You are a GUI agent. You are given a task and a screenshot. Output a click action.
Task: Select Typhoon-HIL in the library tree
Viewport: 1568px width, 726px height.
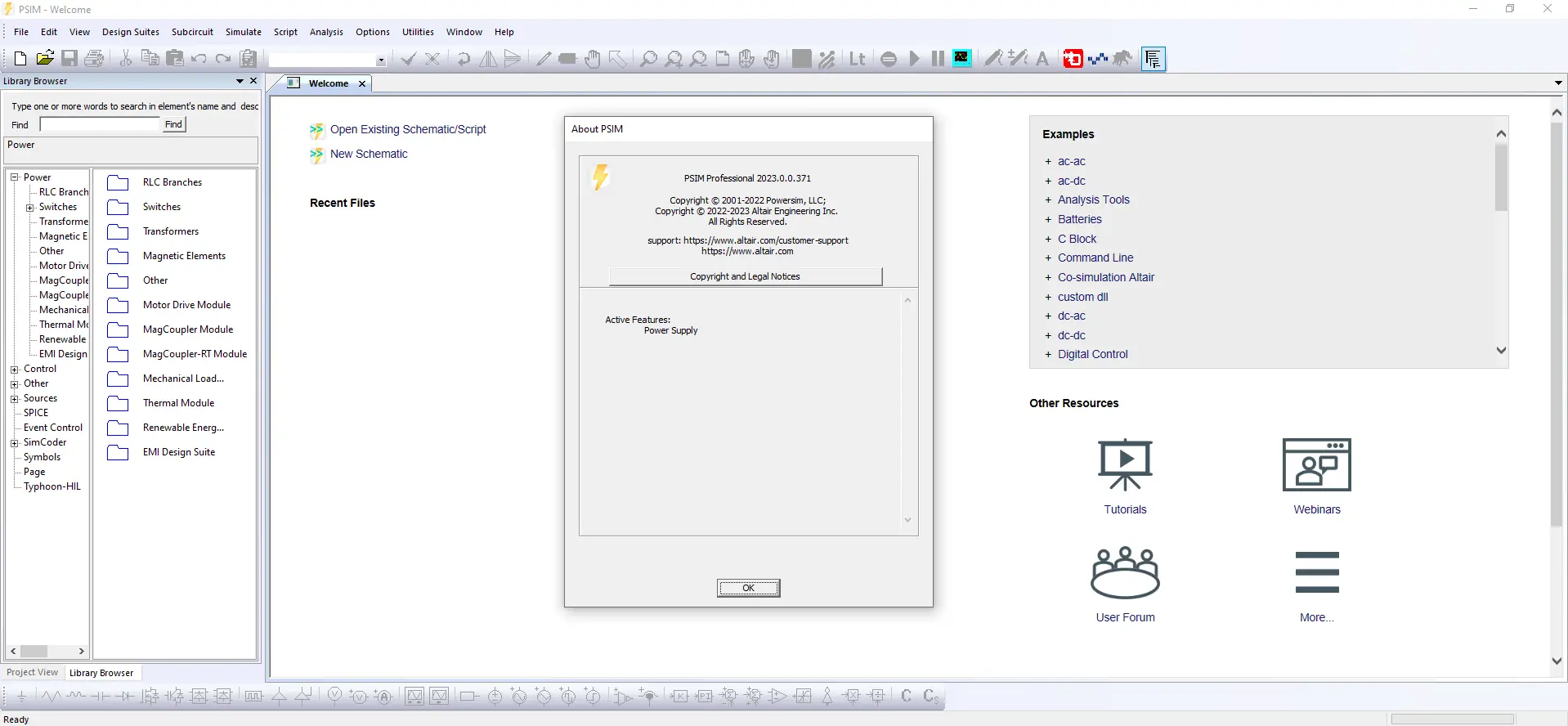pyautogui.click(x=52, y=486)
